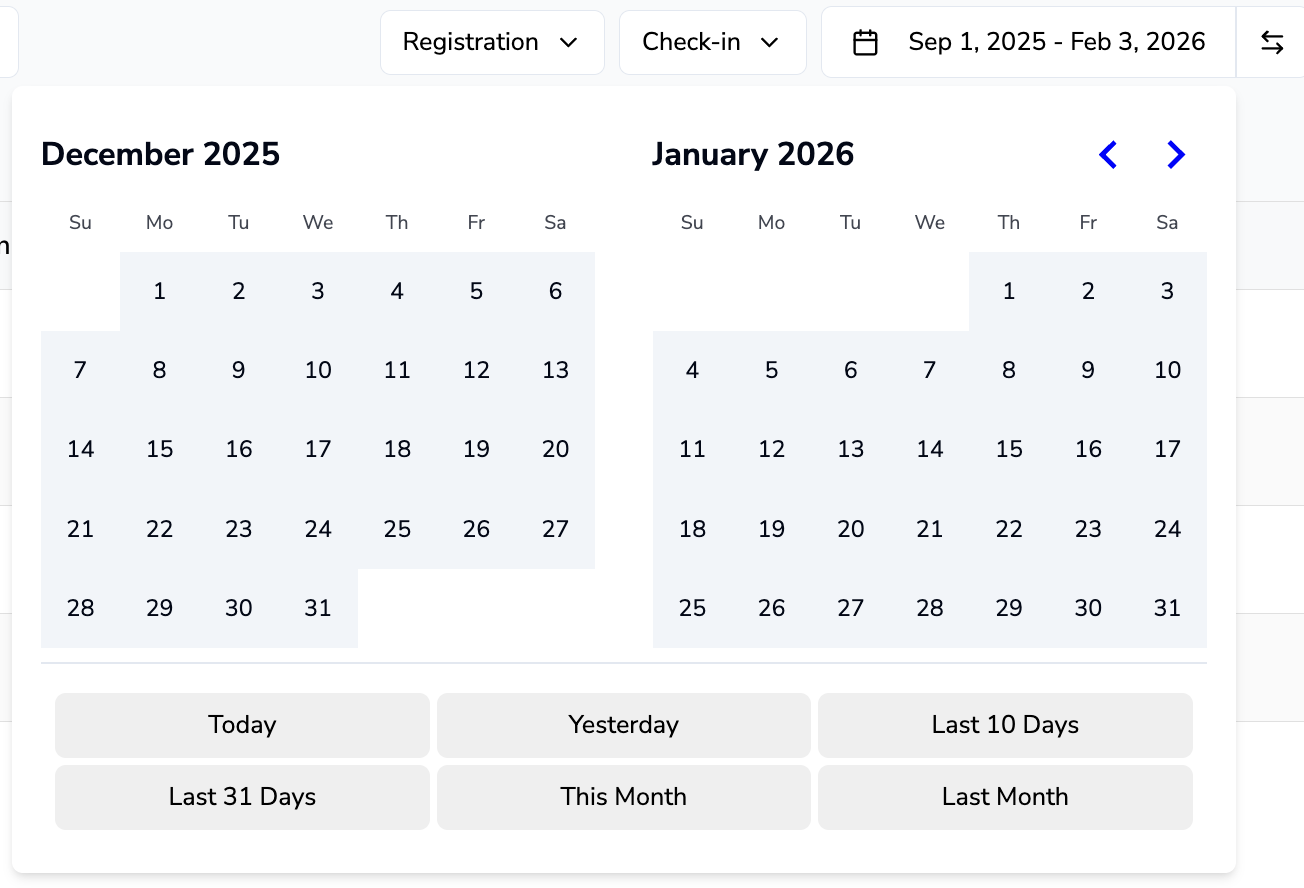Pick the Last Month preset
The width and height of the screenshot is (1304, 888).
pos(1005,797)
